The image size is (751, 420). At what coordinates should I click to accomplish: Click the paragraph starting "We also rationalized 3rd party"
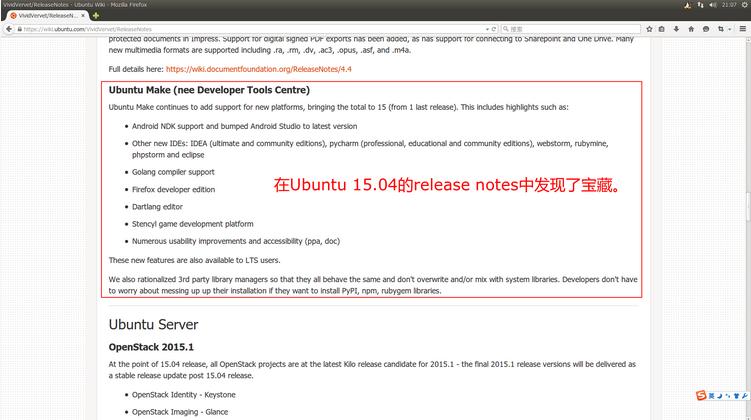373,285
